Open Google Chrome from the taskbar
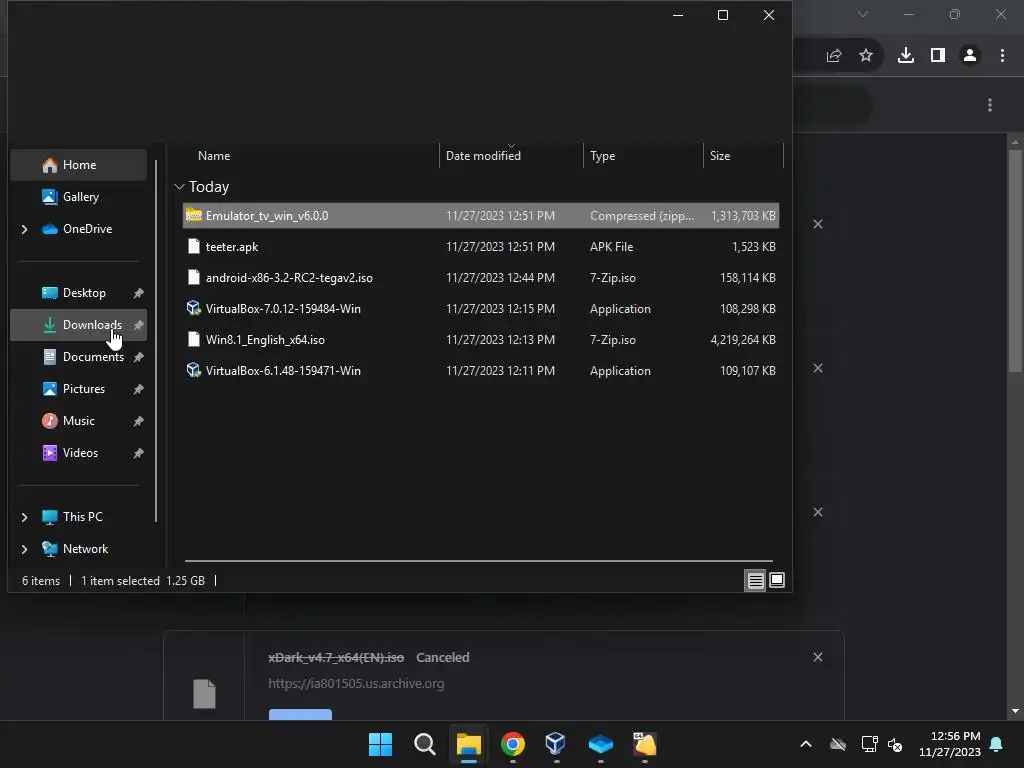 (x=513, y=744)
